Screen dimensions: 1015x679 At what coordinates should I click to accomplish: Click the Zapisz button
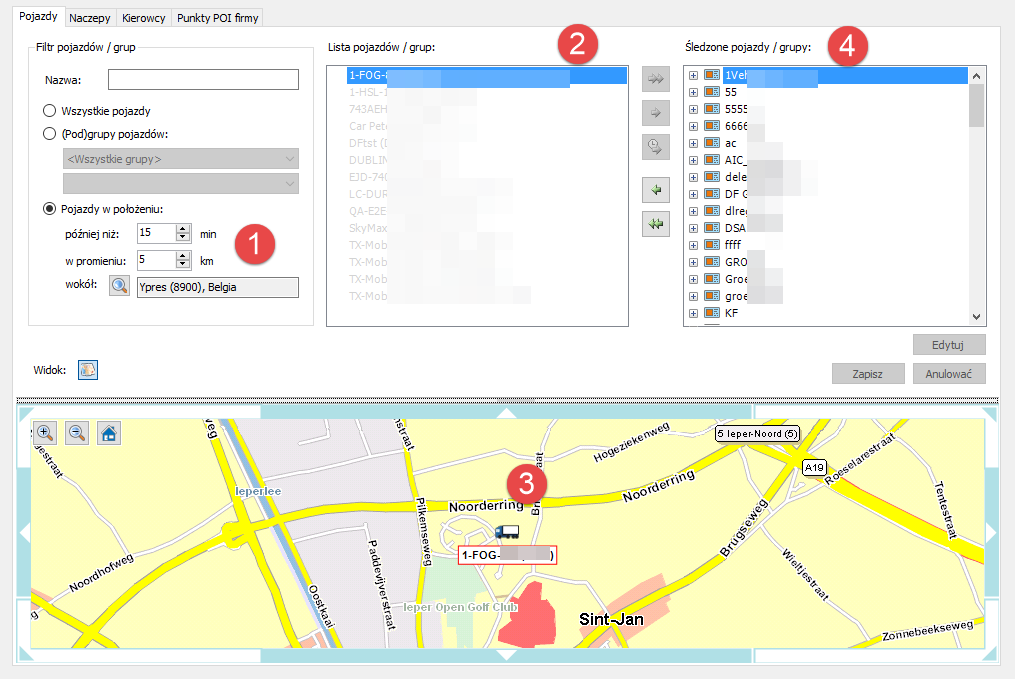pos(866,374)
